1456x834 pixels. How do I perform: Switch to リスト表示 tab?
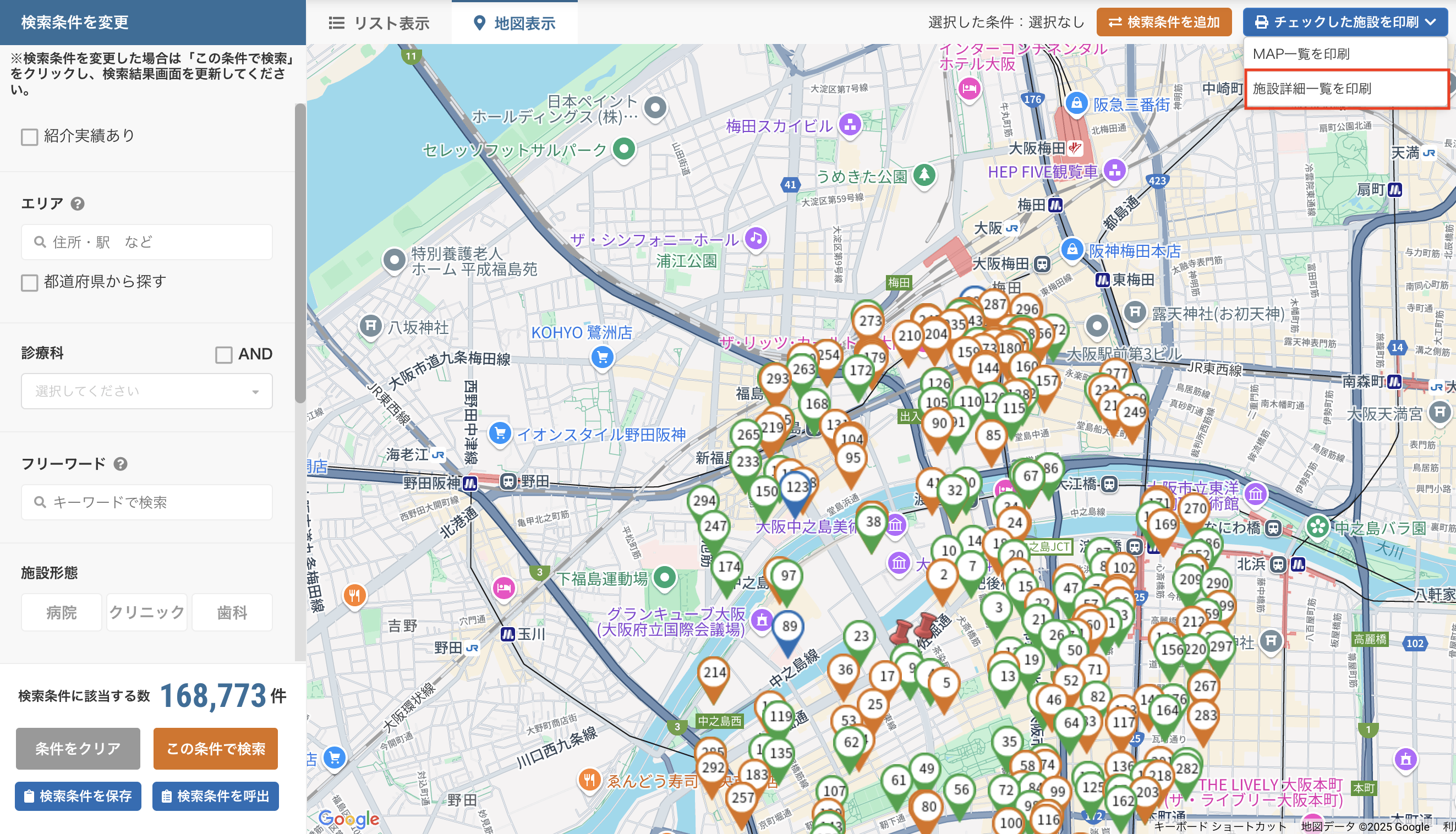[x=379, y=23]
